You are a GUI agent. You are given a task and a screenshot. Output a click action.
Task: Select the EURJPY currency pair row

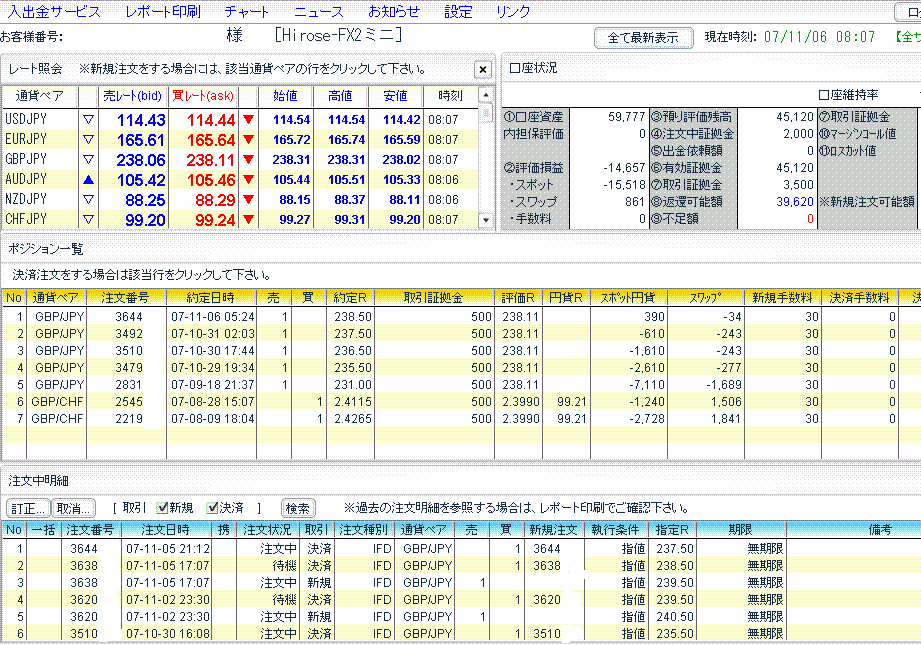pos(241,139)
